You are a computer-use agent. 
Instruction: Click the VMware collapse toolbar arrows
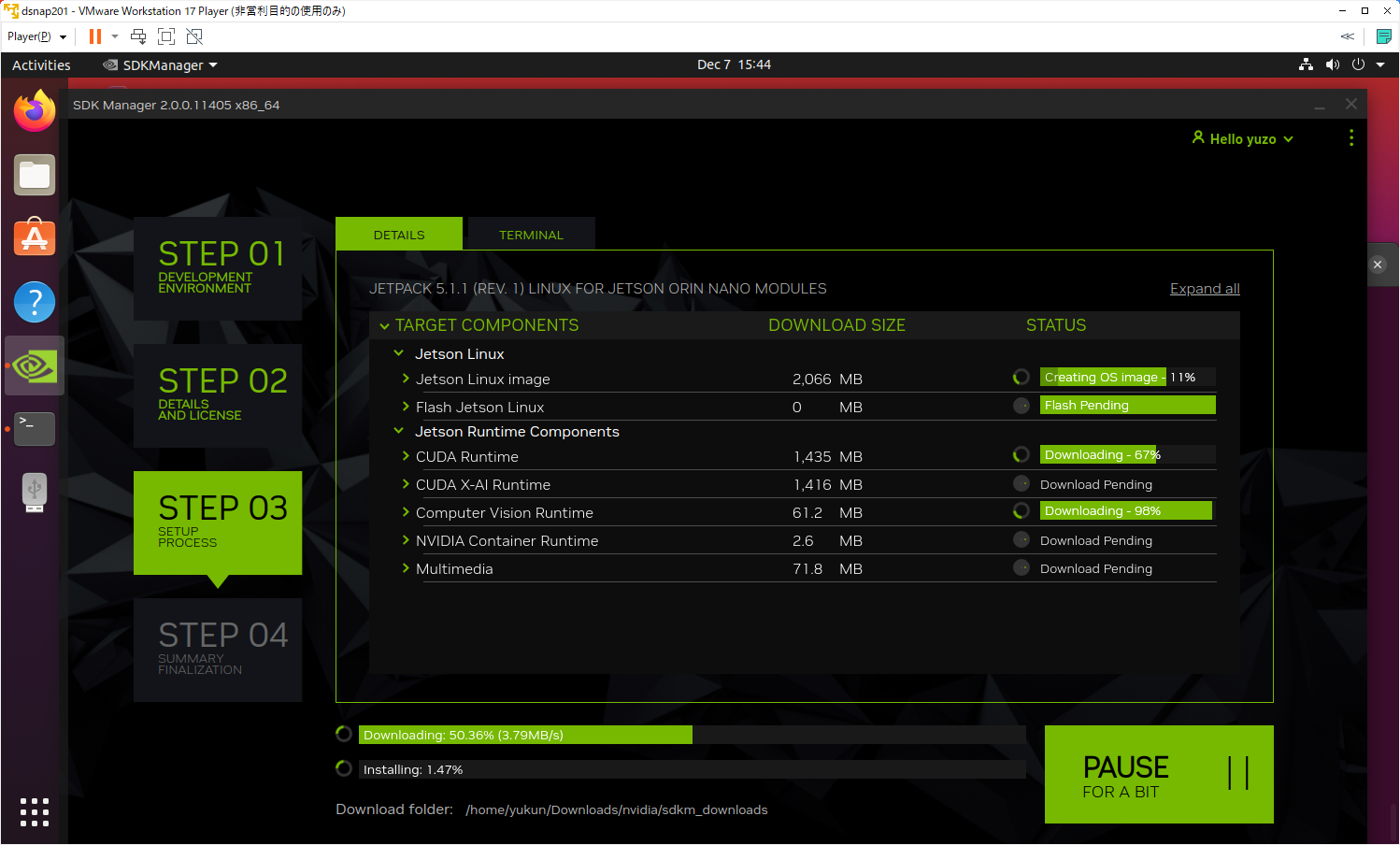(1348, 36)
